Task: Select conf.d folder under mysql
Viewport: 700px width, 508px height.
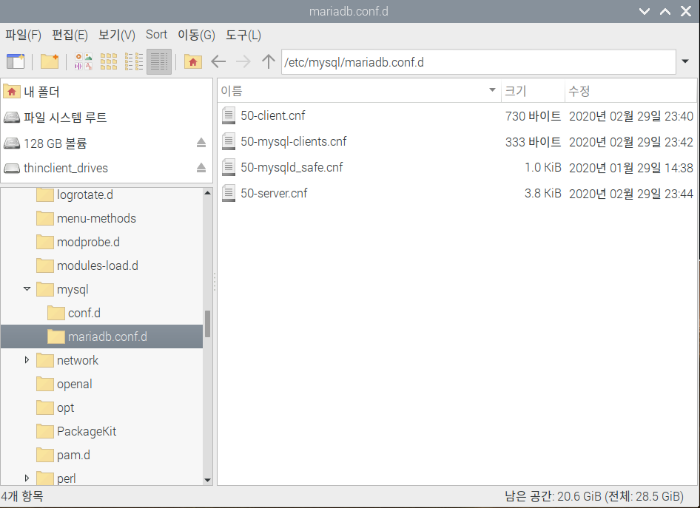Action: (84, 313)
